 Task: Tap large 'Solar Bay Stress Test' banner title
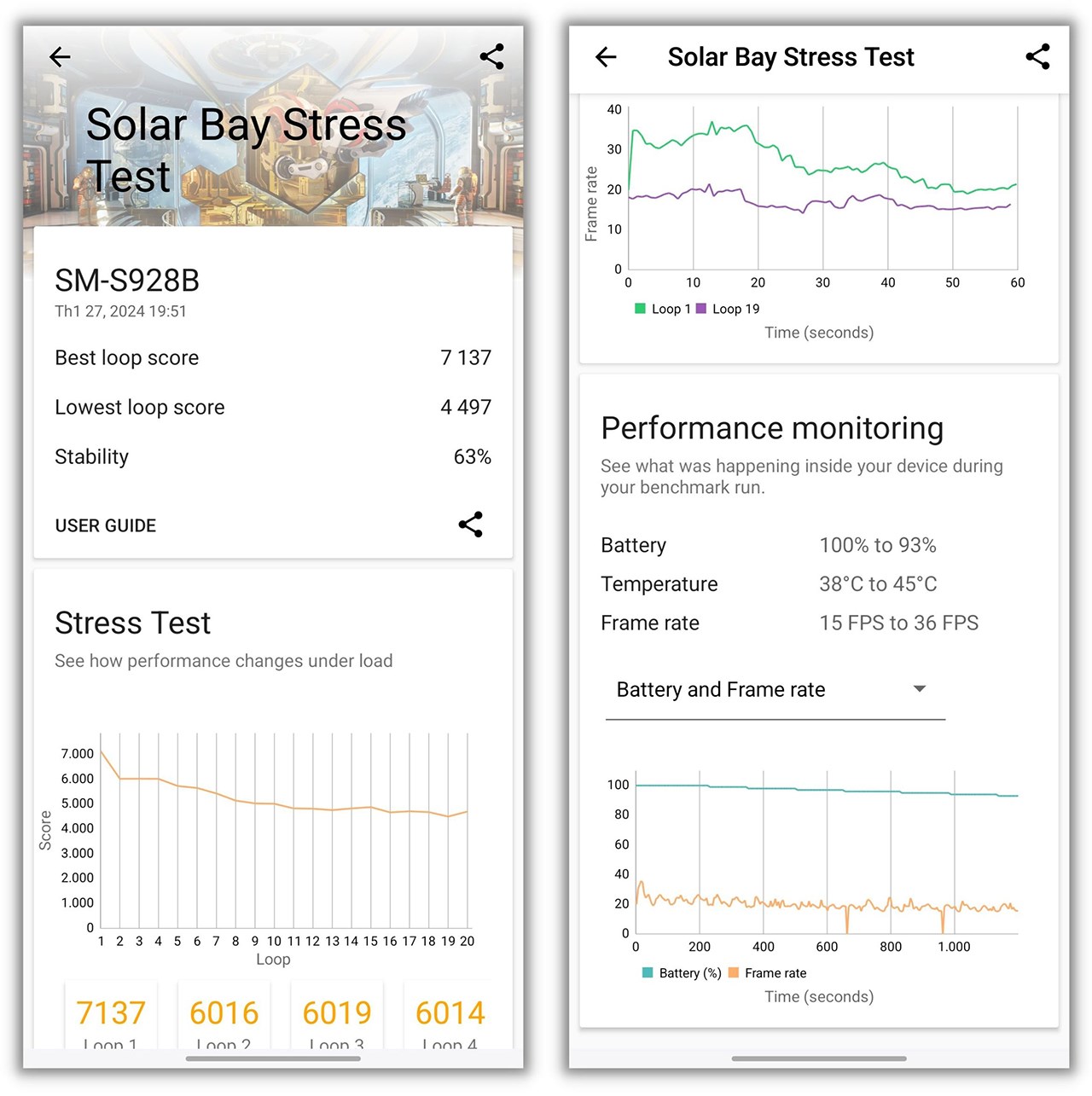(x=247, y=151)
